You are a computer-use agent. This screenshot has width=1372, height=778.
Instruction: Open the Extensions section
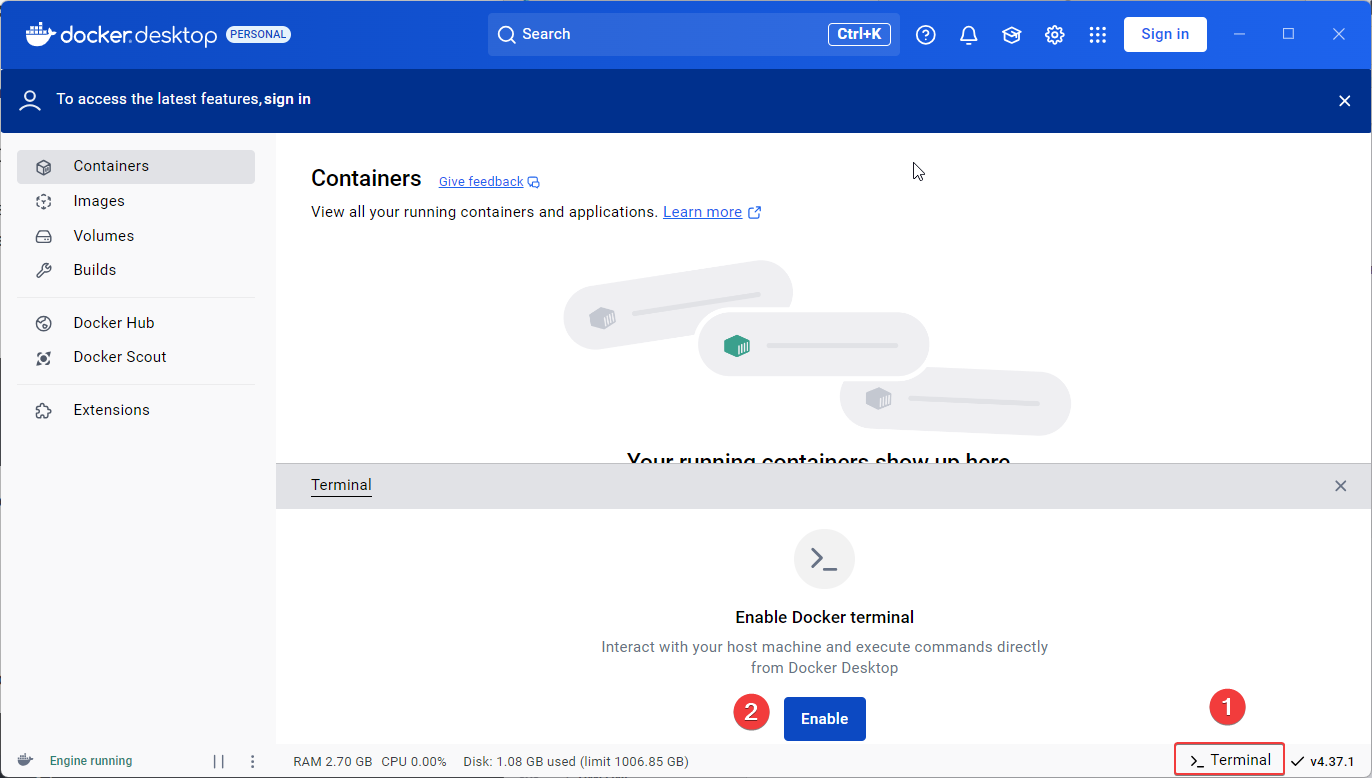click(x=136, y=410)
